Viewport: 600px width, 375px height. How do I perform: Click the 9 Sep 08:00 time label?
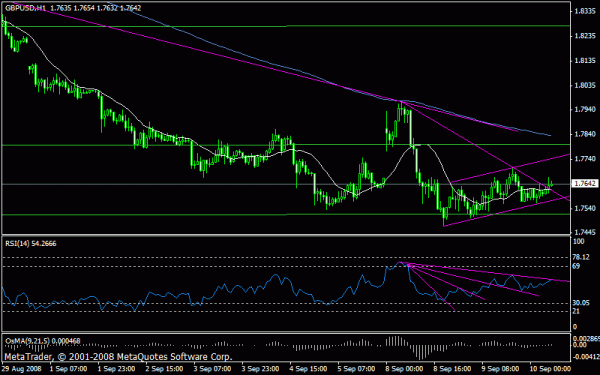[x=500, y=369]
